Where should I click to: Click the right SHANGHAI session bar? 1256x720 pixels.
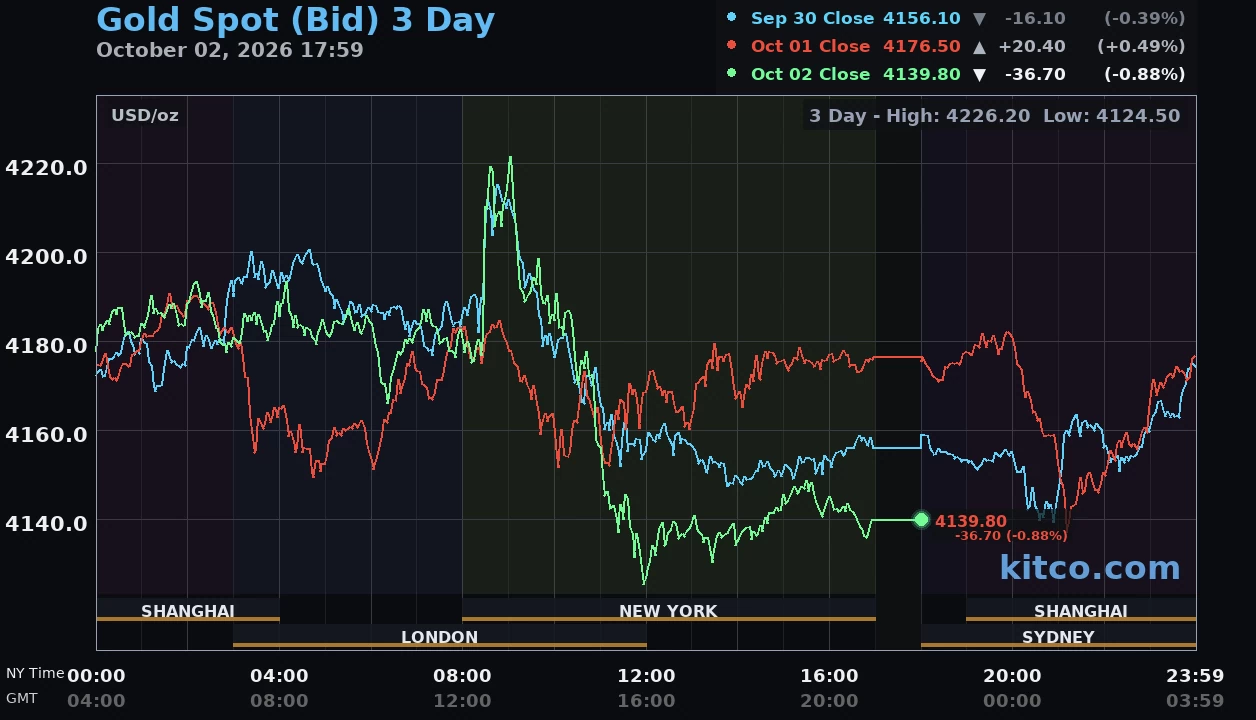[1081, 610]
